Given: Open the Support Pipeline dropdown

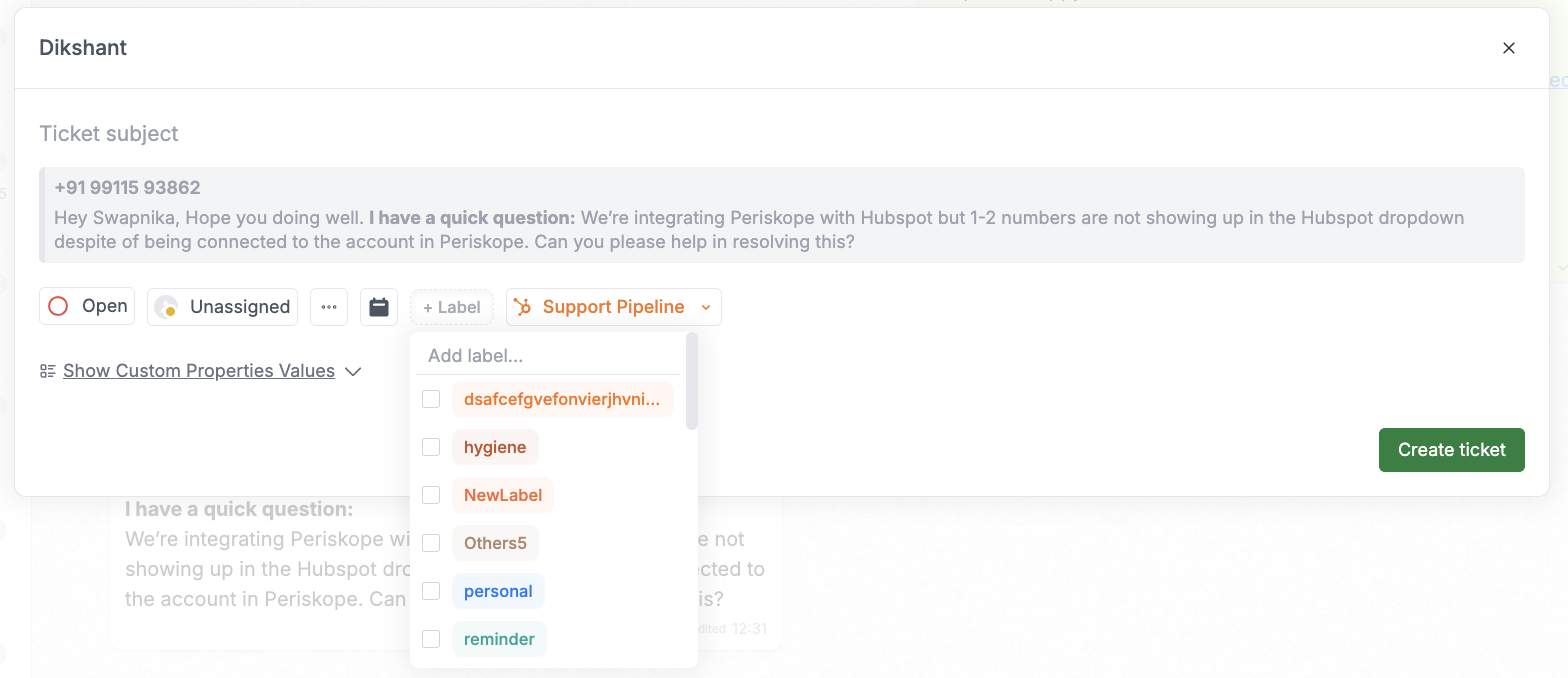Looking at the screenshot, I should point(614,307).
